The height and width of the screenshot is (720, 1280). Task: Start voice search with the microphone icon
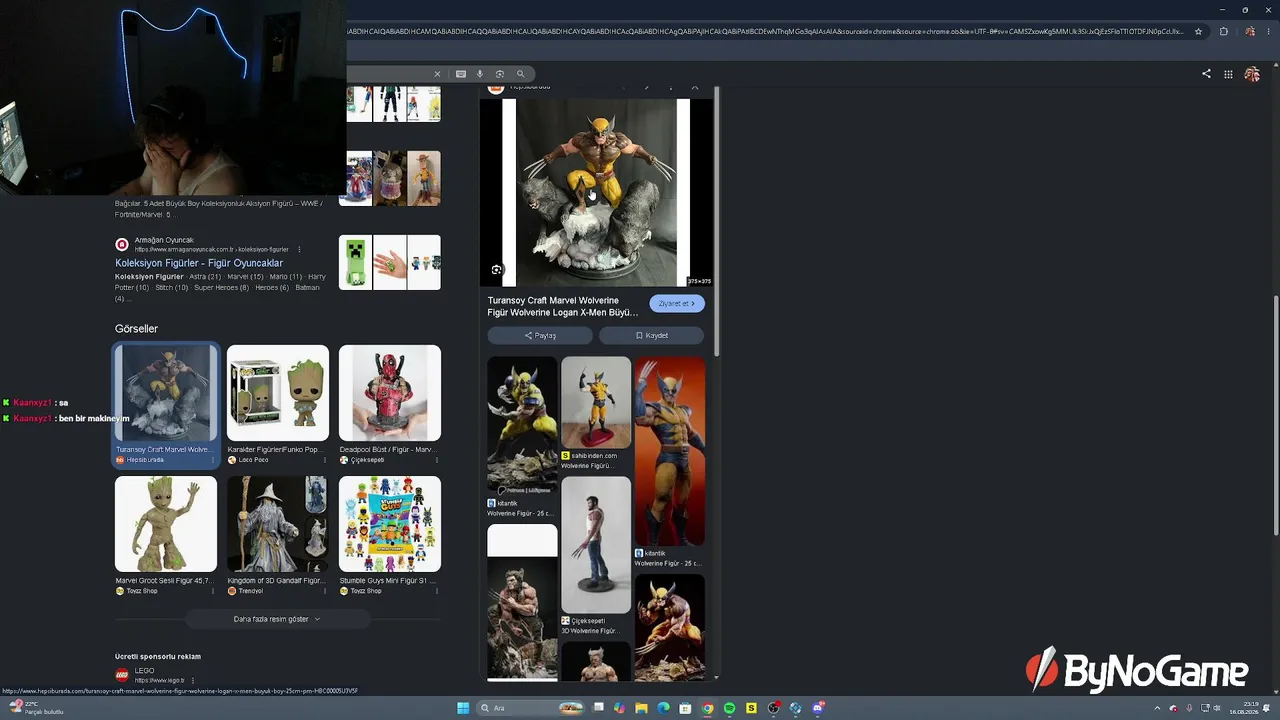[480, 74]
